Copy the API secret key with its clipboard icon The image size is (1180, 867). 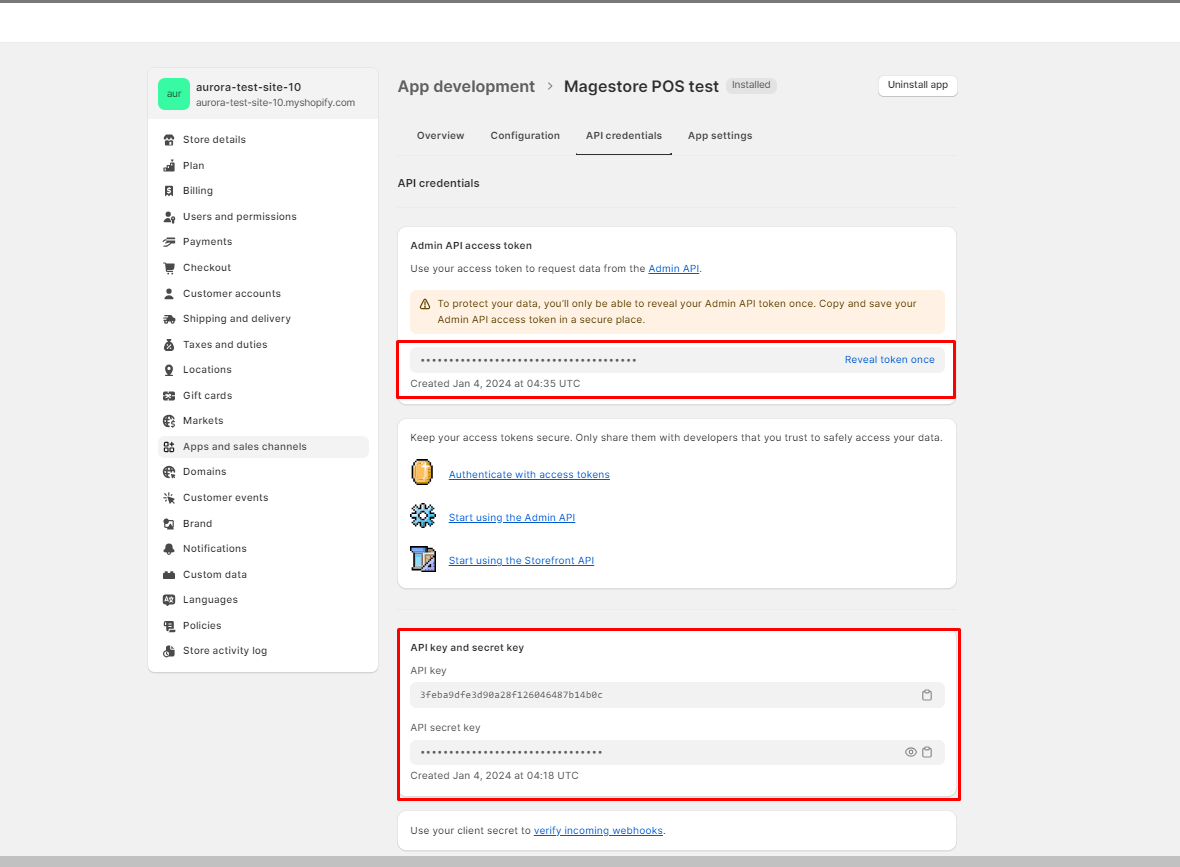[928, 751]
